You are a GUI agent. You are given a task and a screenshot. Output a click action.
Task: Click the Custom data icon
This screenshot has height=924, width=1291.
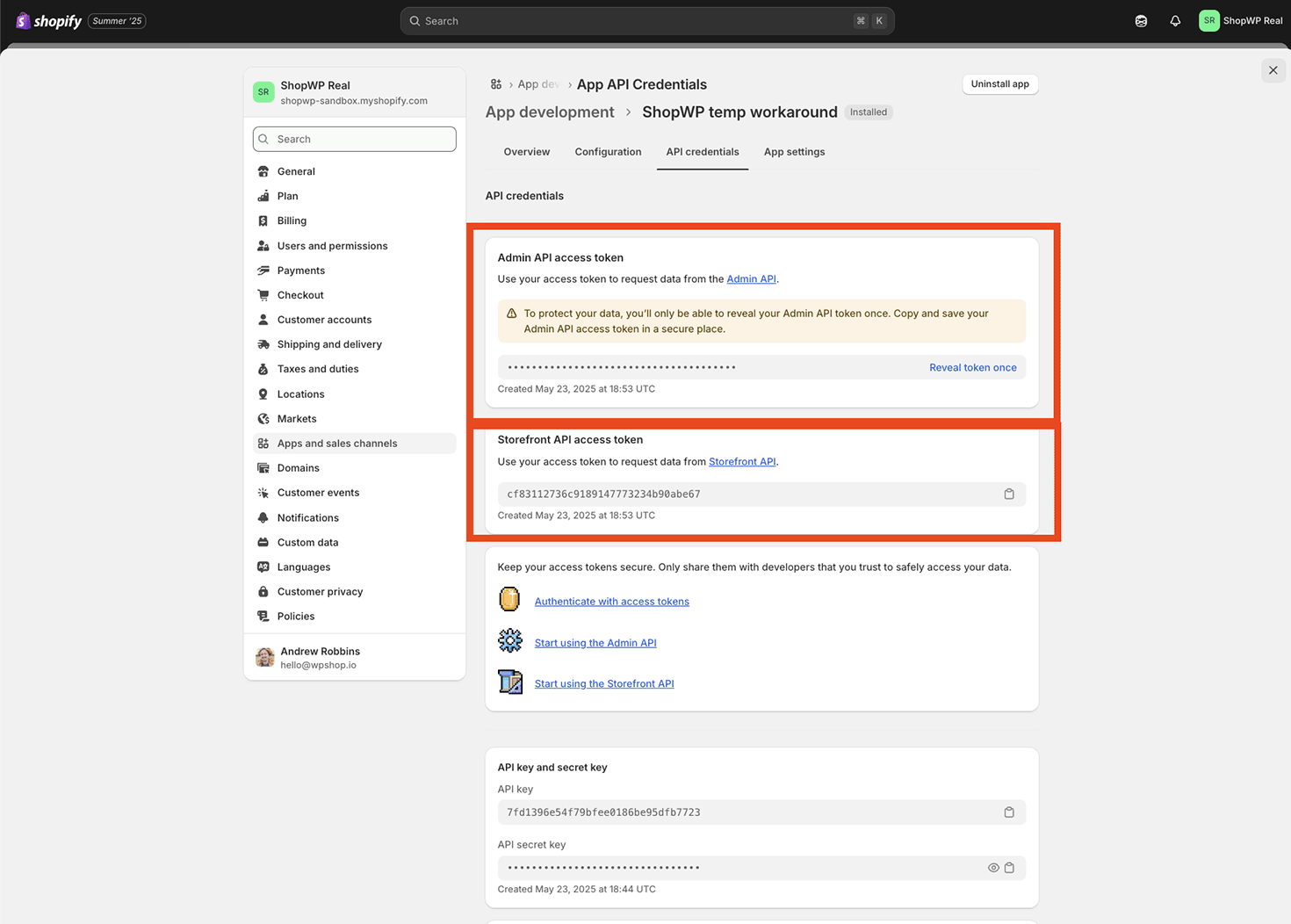coord(263,543)
